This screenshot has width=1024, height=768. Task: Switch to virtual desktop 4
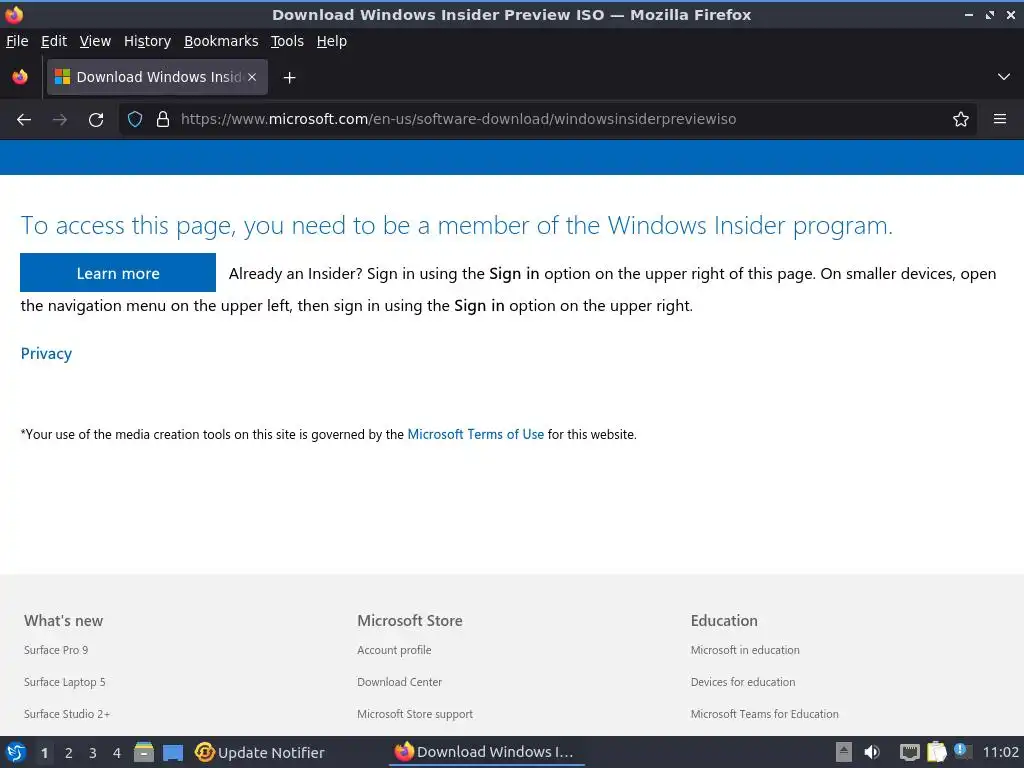pos(117,753)
